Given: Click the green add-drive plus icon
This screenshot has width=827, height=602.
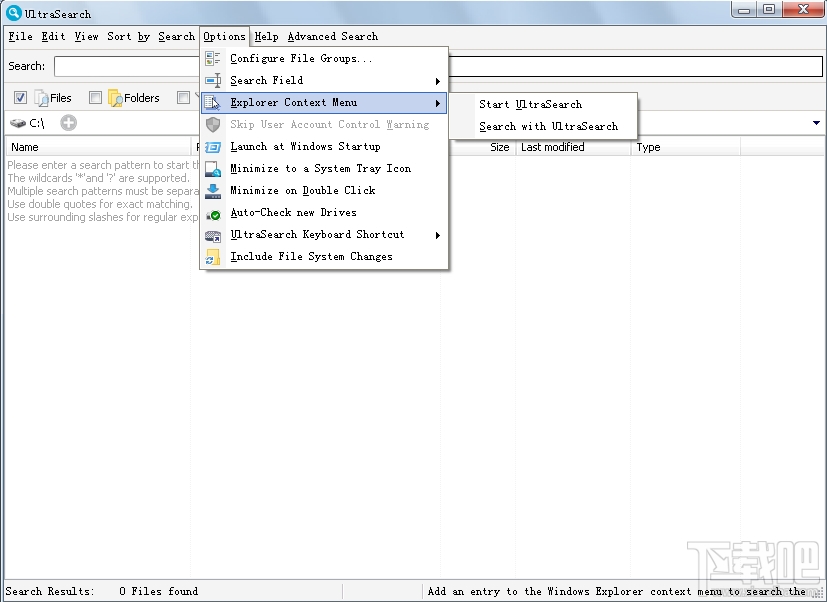Looking at the screenshot, I should tap(67, 122).
